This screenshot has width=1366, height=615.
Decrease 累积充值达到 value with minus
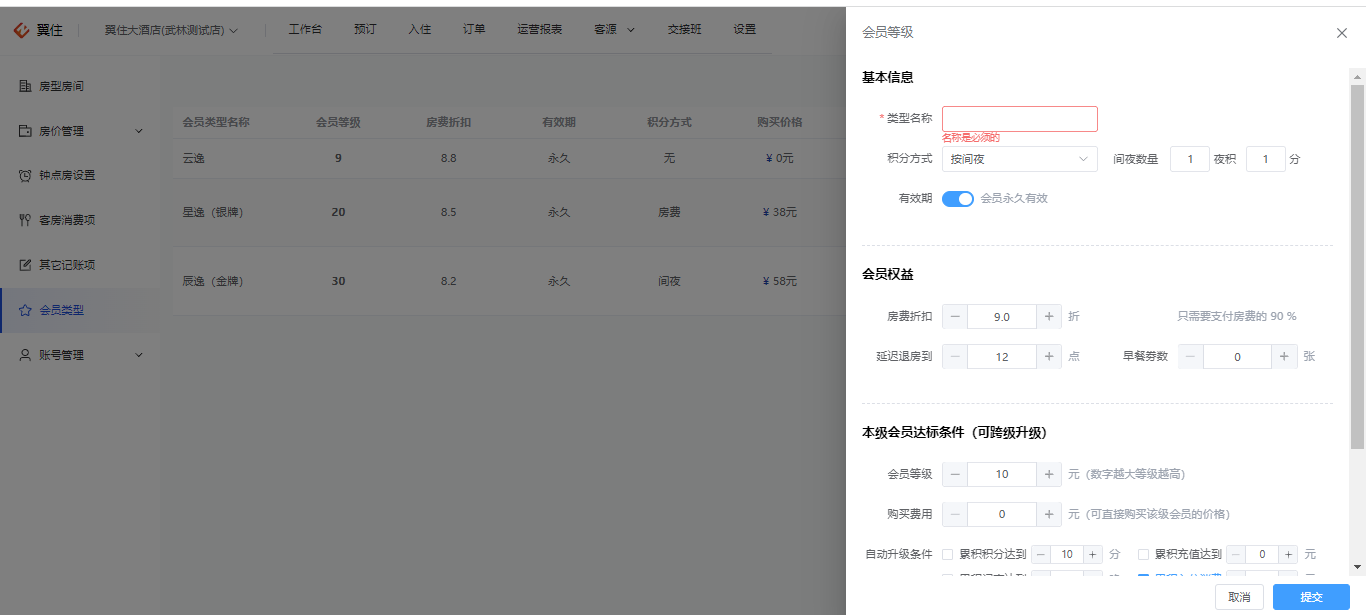[x=1237, y=554]
